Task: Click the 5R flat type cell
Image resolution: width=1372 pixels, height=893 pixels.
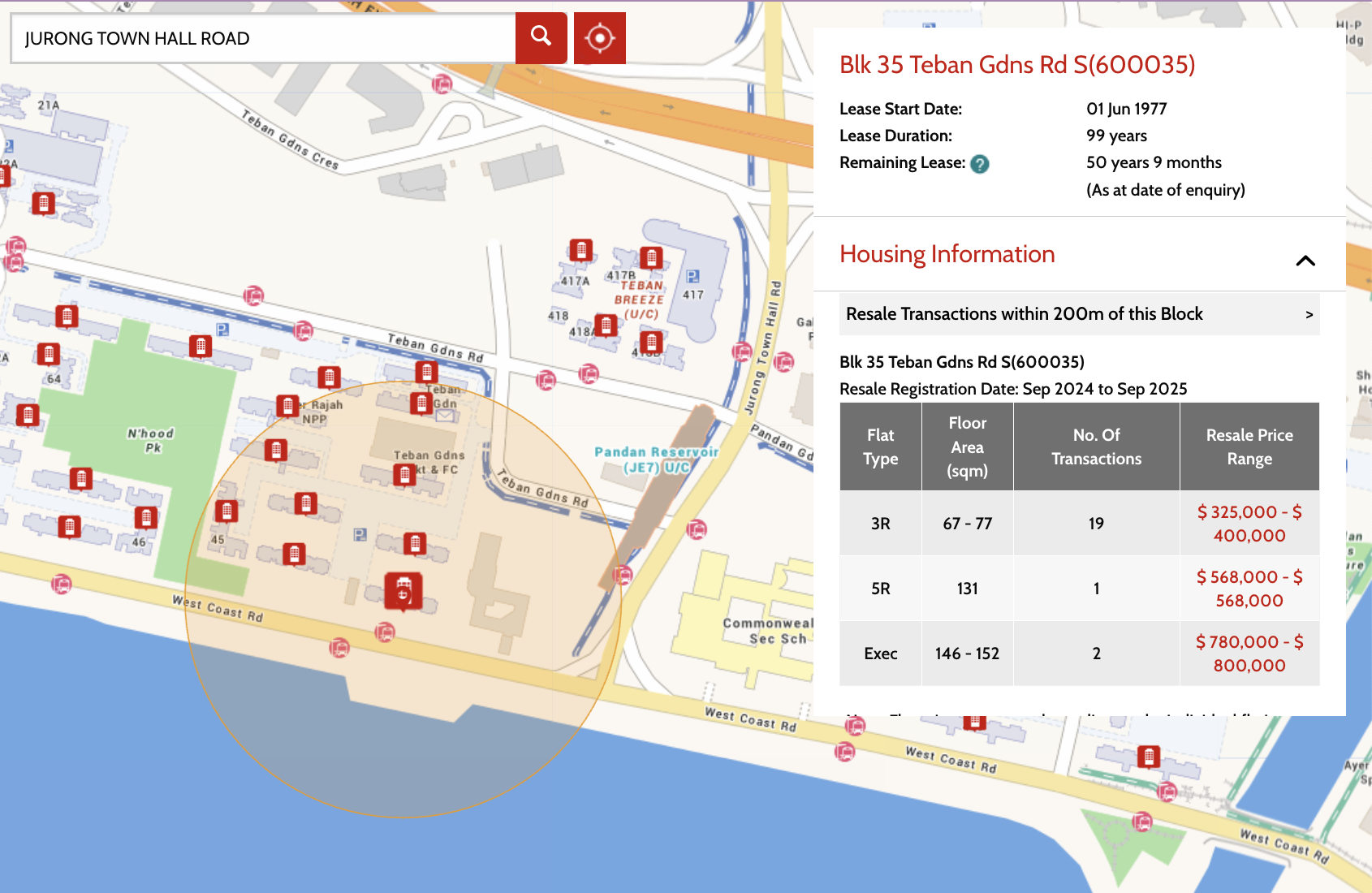Action: coord(880,589)
